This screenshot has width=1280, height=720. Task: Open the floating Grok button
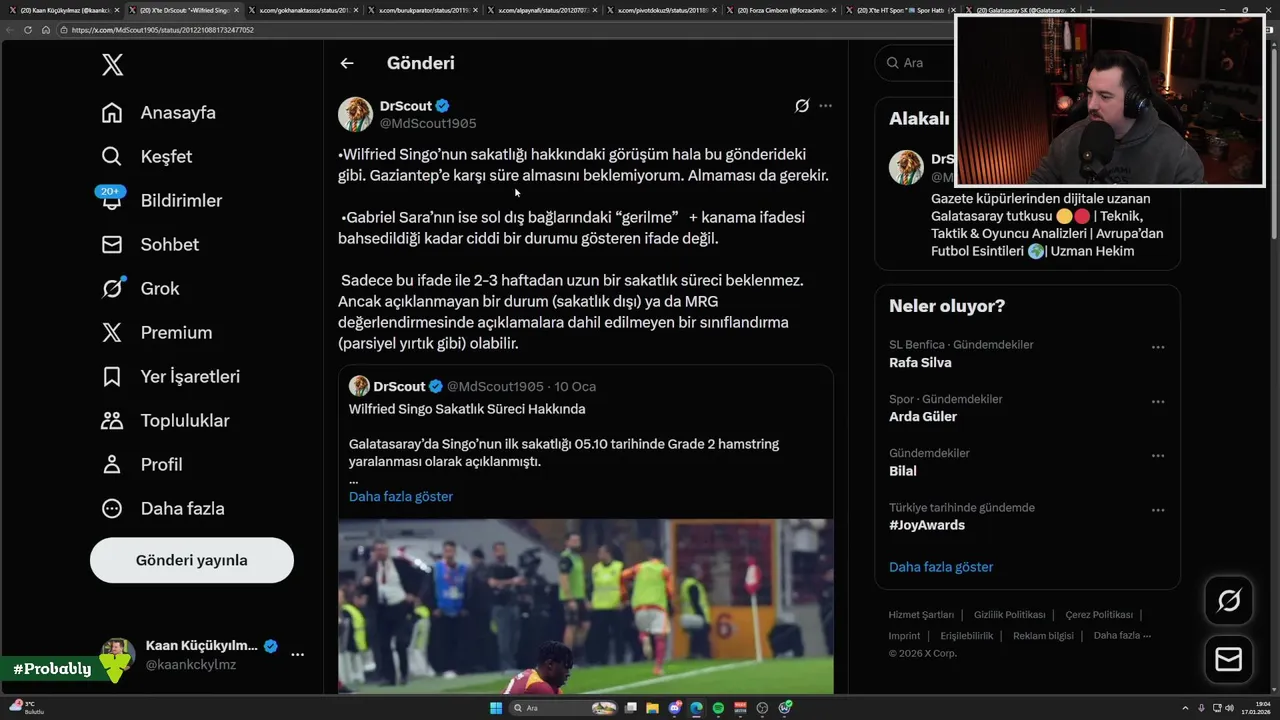click(x=1228, y=601)
